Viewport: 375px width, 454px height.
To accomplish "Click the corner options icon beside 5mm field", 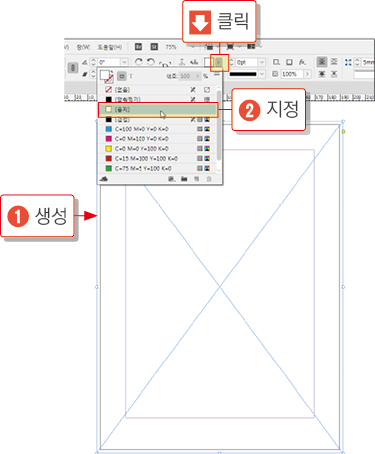I will point(348,62).
